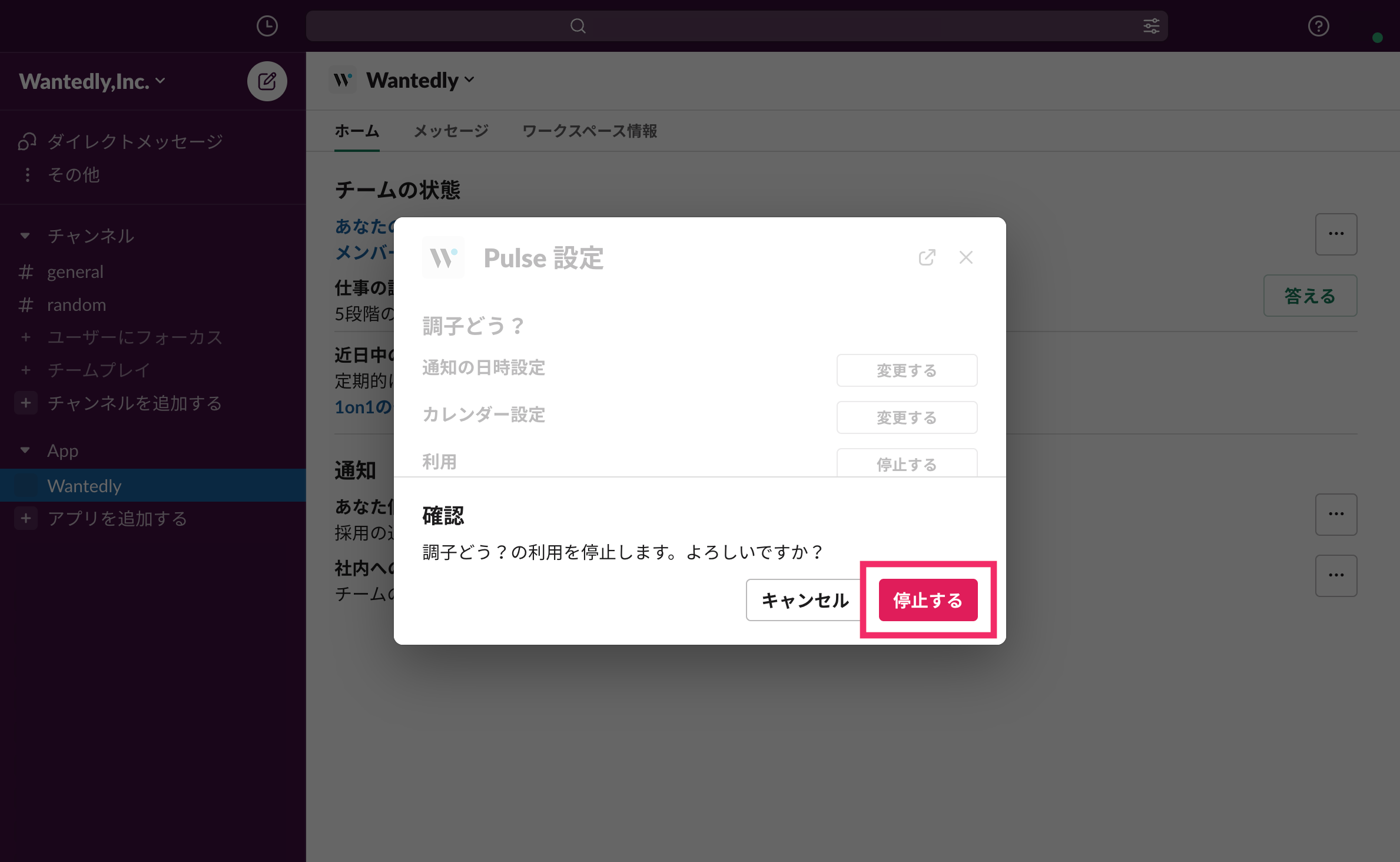The width and height of the screenshot is (1400, 862).
Task: Collapse the チャンネル section
Action: (25, 236)
